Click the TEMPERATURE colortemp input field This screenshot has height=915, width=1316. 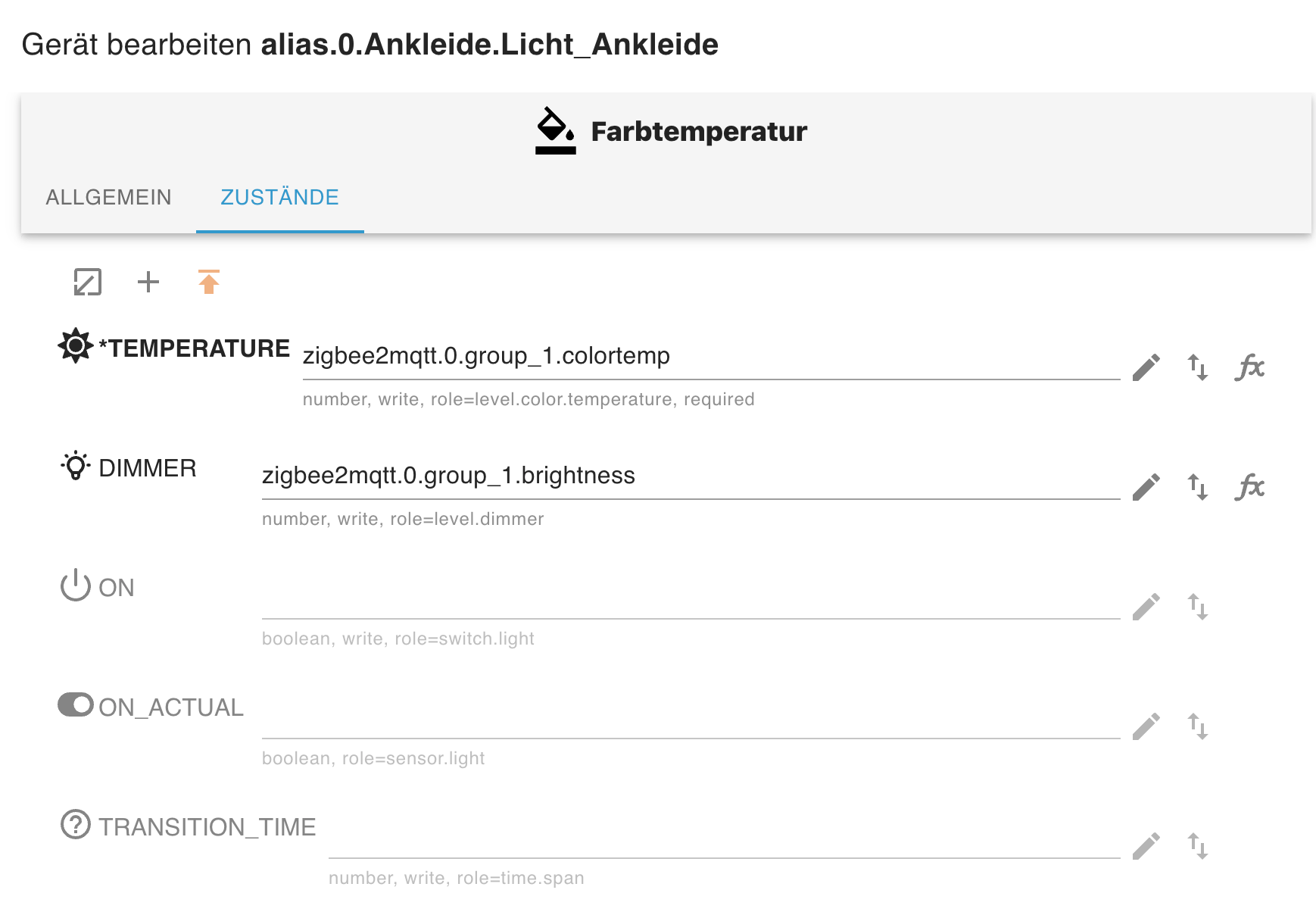pyautogui.click(x=710, y=357)
